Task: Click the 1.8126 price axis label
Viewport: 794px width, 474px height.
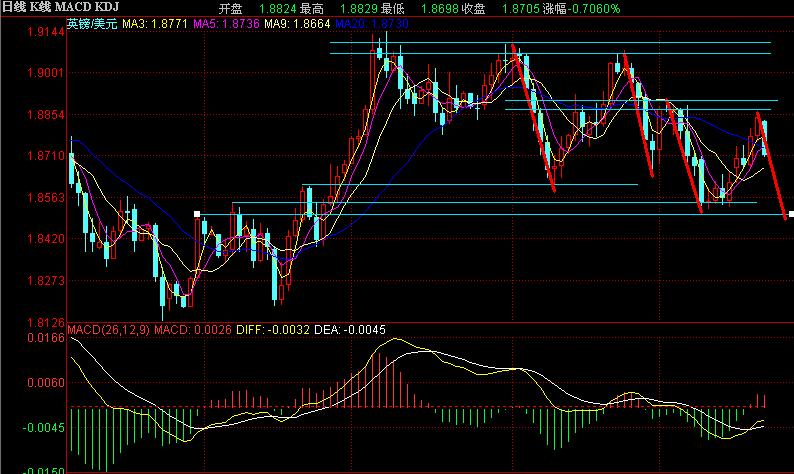Action: click(x=46, y=322)
